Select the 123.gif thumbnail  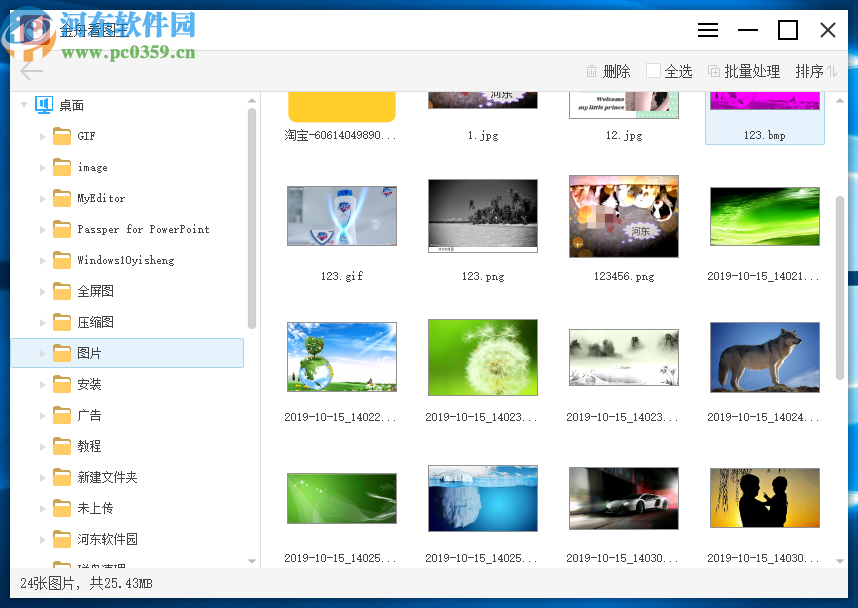(x=342, y=216)
